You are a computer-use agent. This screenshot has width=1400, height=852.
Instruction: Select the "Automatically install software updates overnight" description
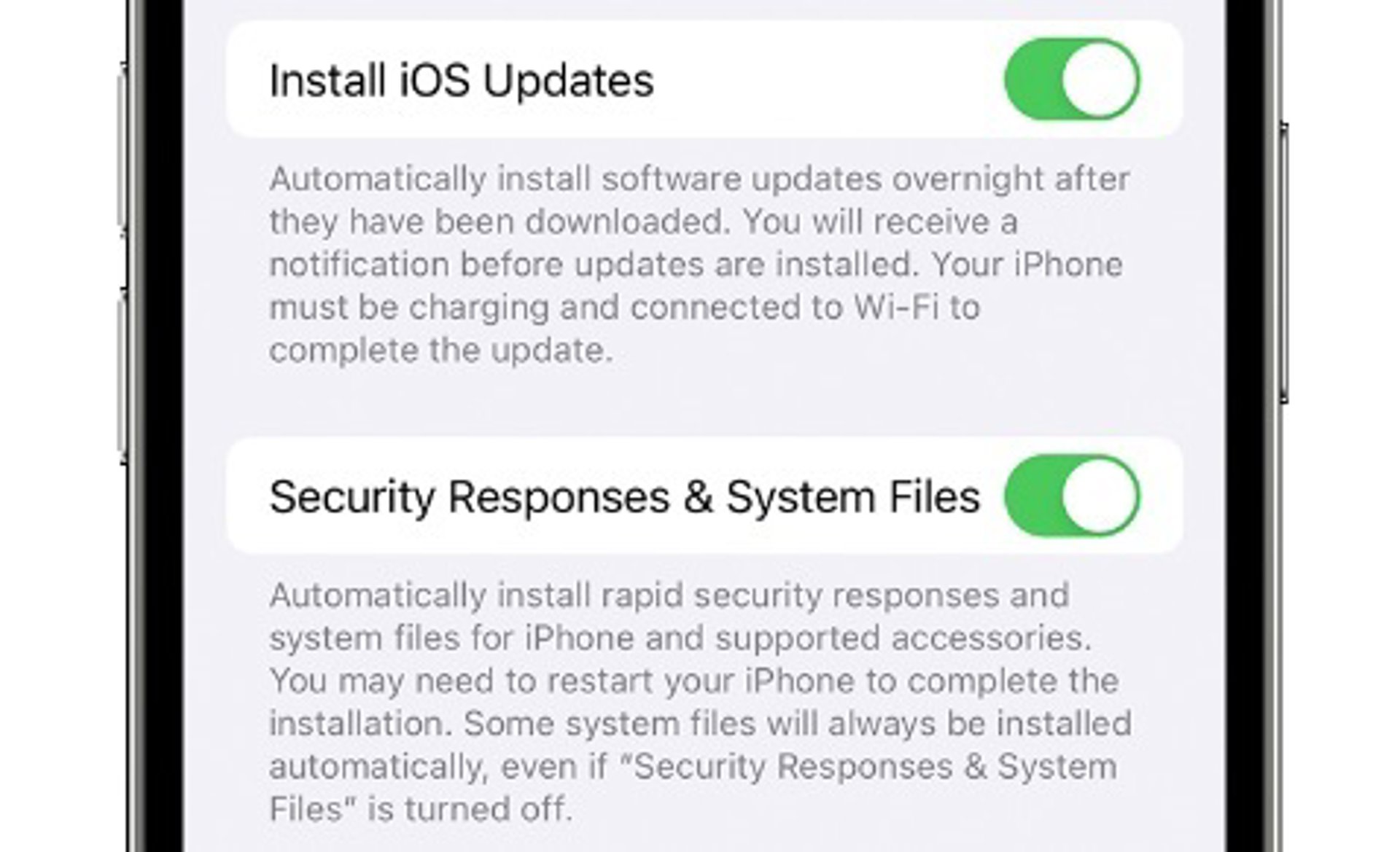tap(700, 265)
